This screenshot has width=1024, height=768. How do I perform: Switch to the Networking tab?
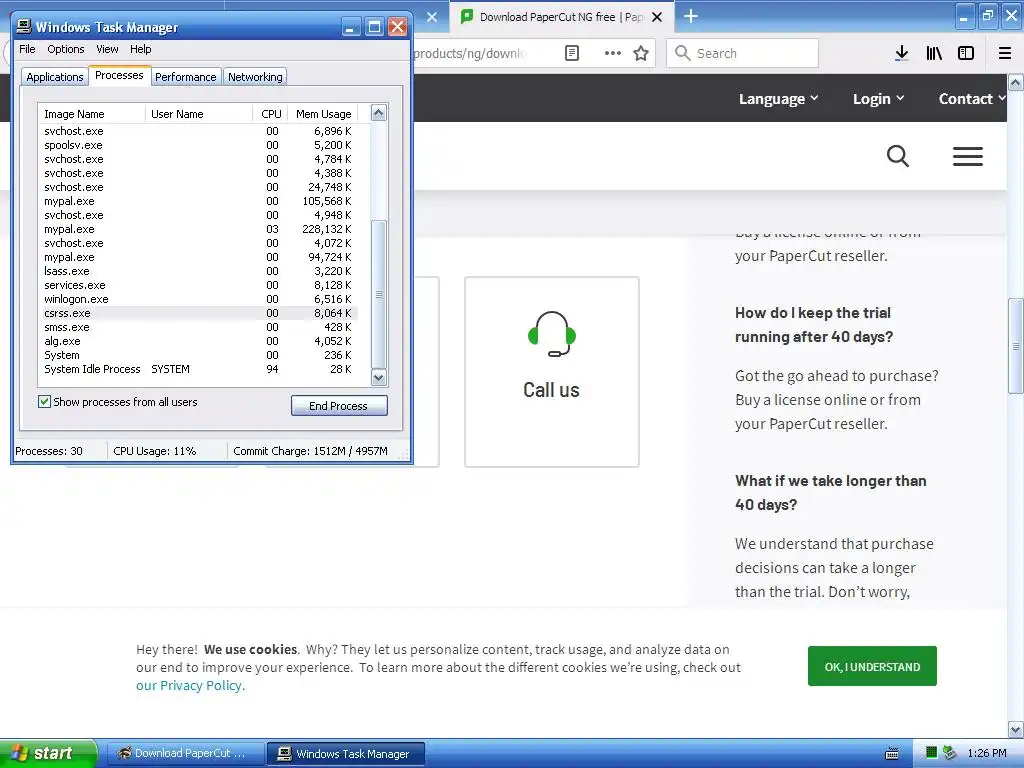point(255,76)
